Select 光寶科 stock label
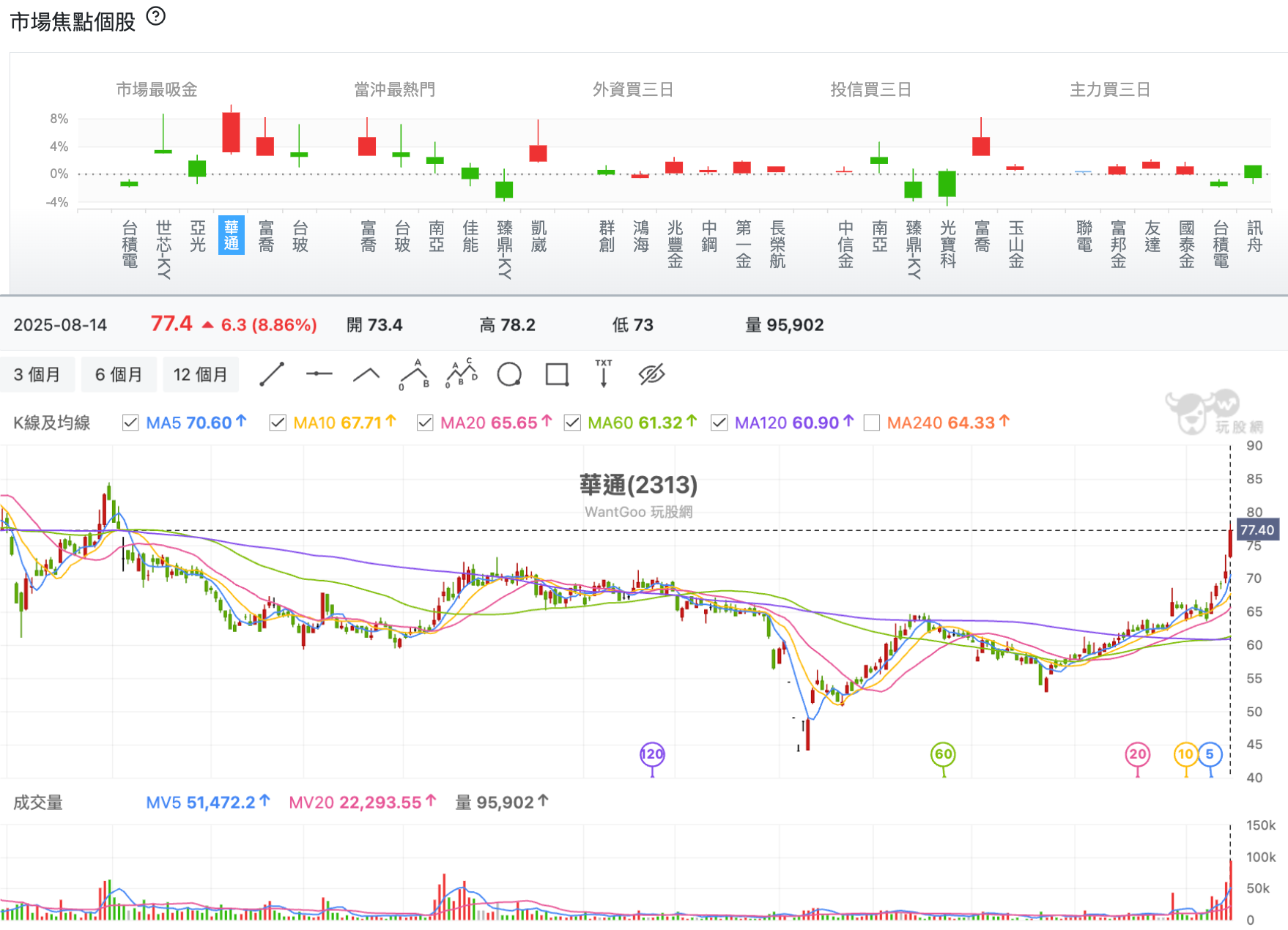The image size is (1288, 930). coord(948,244)
